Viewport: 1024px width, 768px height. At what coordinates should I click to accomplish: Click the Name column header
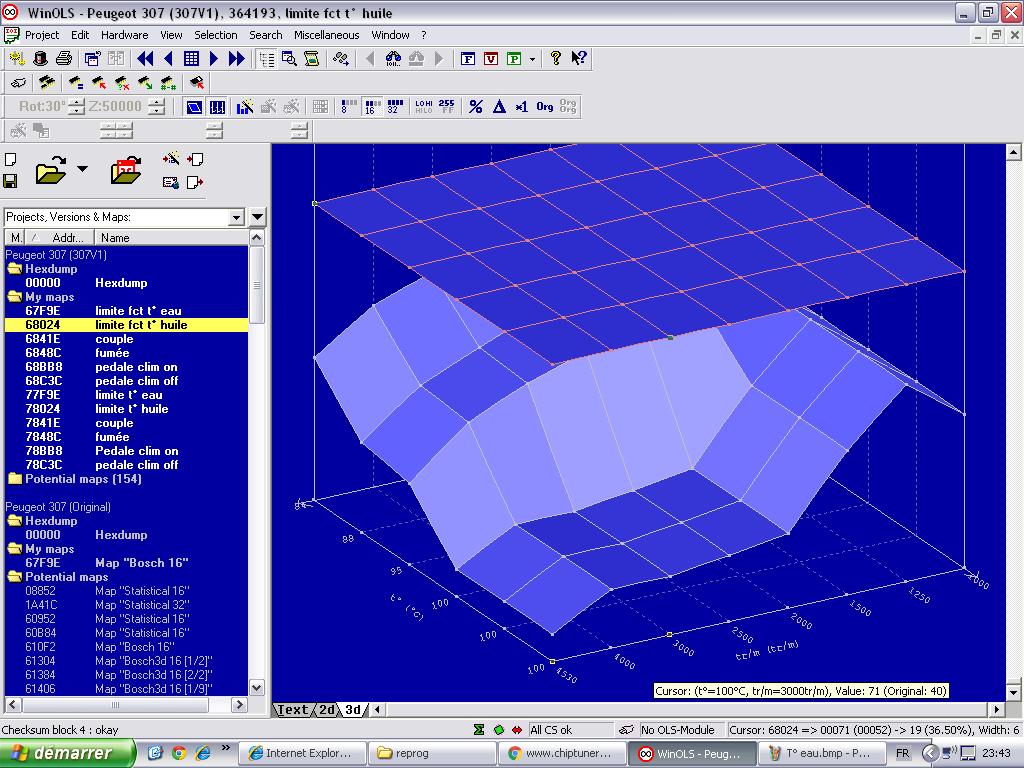point(115,238)
